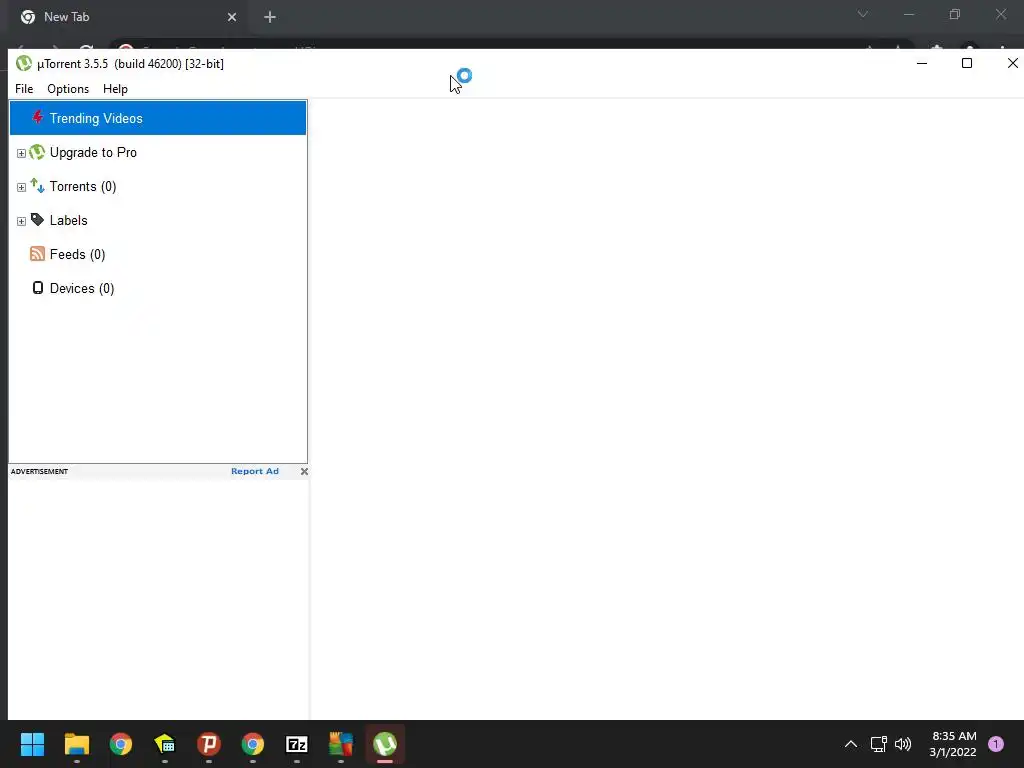Open volume control tray icon
Image resolution: width=1024 pixels, height=768 pixels.
click(903, 744)
